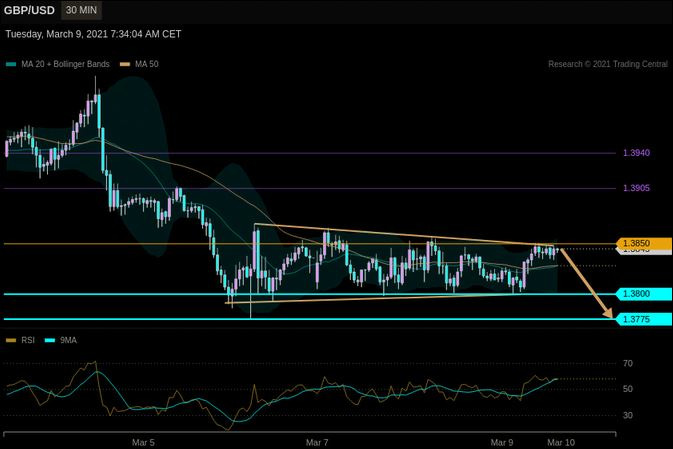Click the RSI legend color swatch
Image resolution: width=673 pixels, height=449 pixels.
11,340
